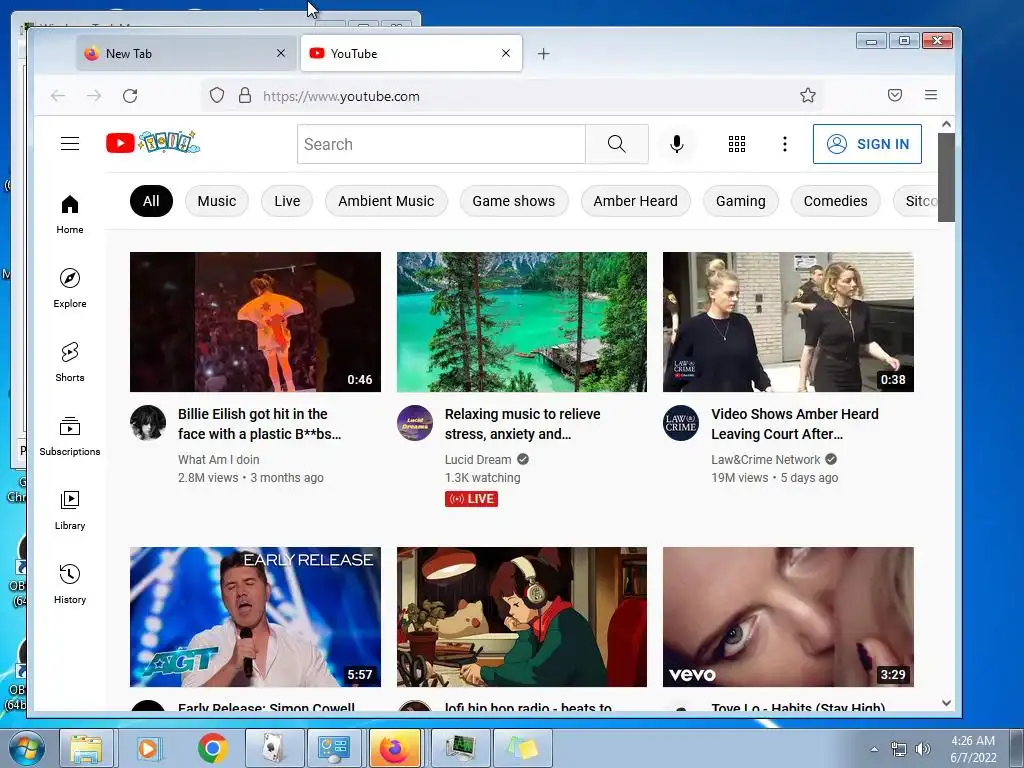Open Subscriptions in sidebar
This screenshot has width=1024, height=768.
pyautogui.click(x=70, y=436)
